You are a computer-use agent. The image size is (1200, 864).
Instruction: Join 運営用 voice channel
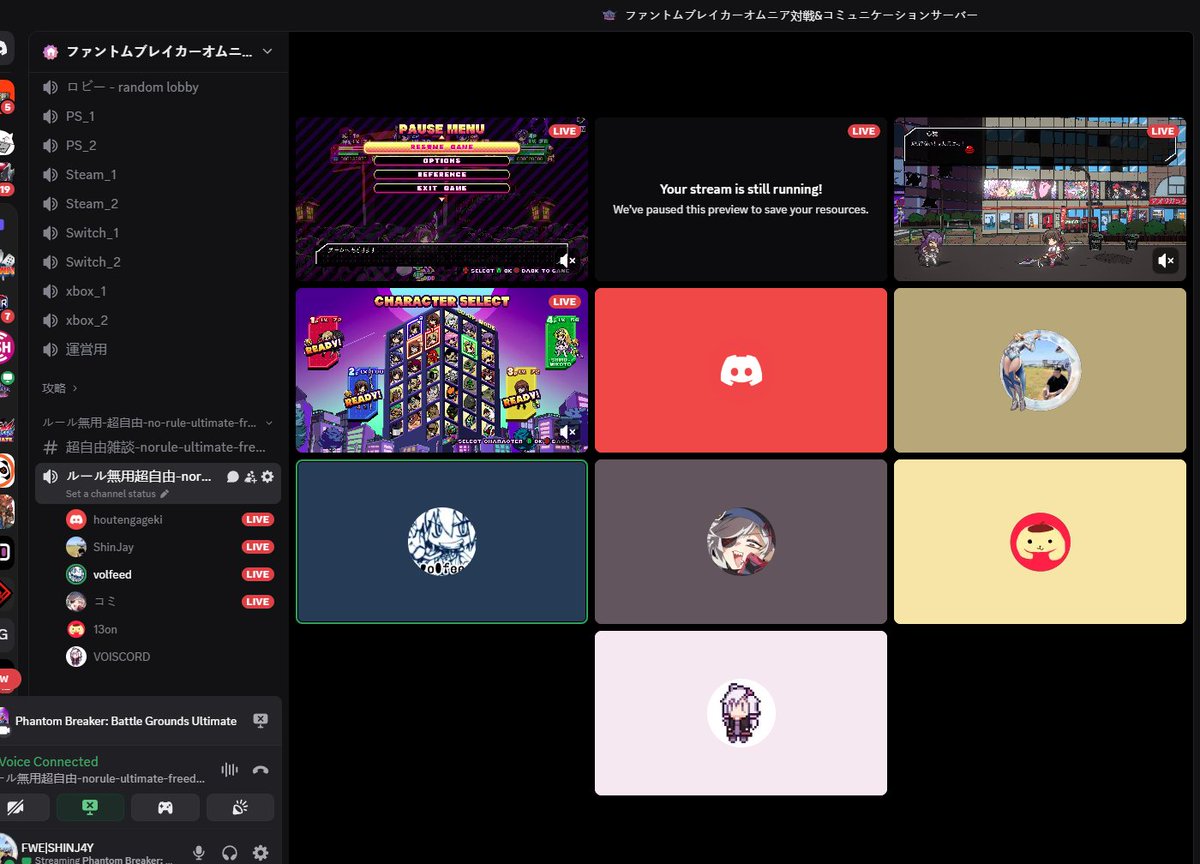[158, 349]
